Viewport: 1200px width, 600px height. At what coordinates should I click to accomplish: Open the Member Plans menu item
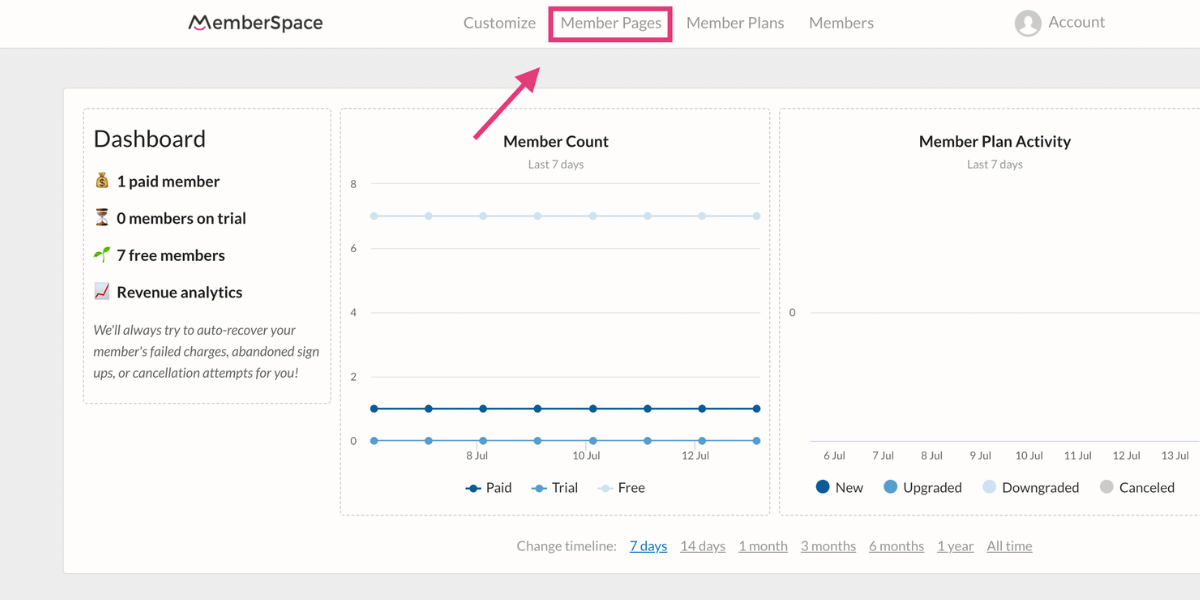(735, 22)
